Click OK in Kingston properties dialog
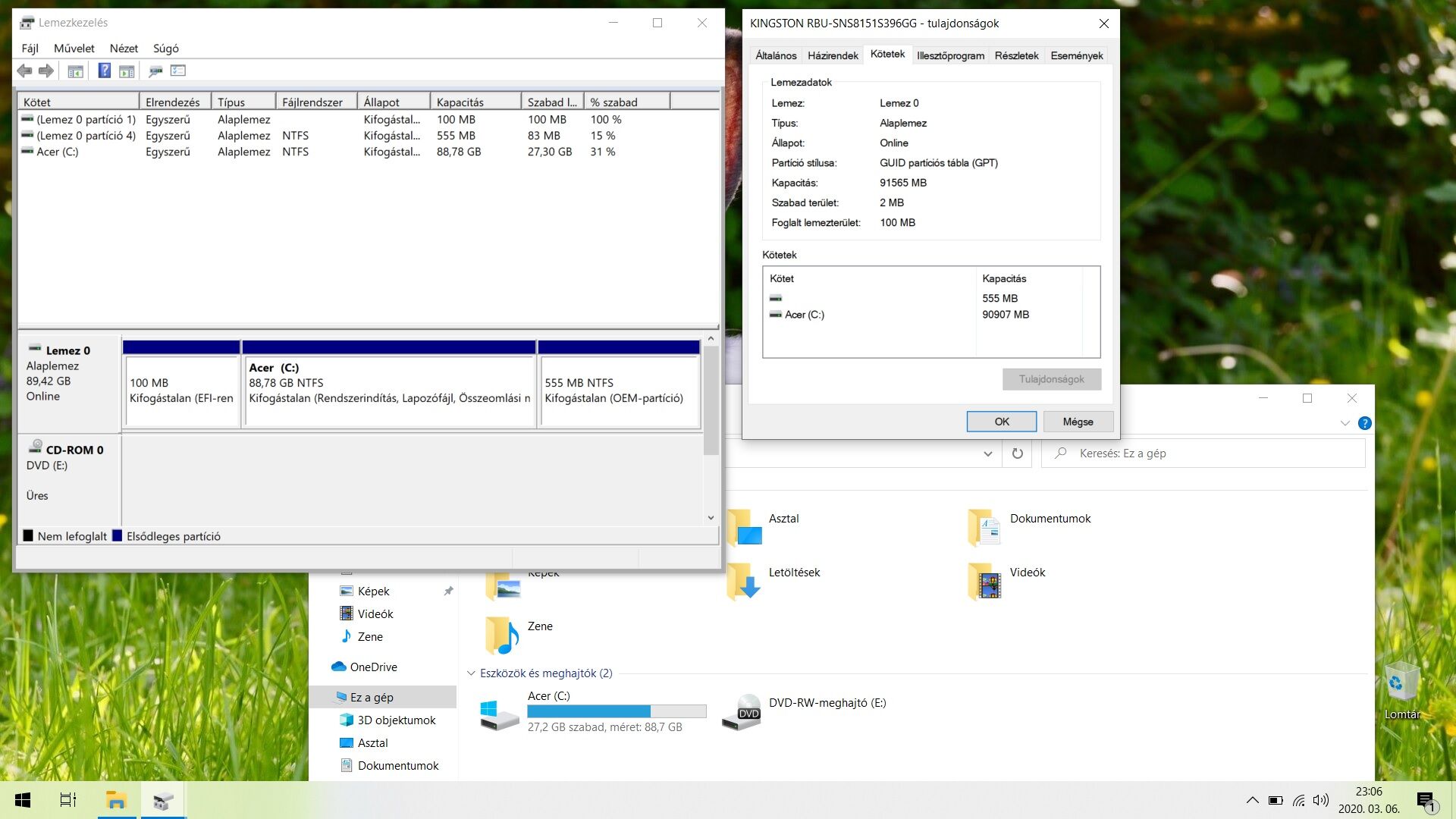The image size is (1456, 819). 1001,422
